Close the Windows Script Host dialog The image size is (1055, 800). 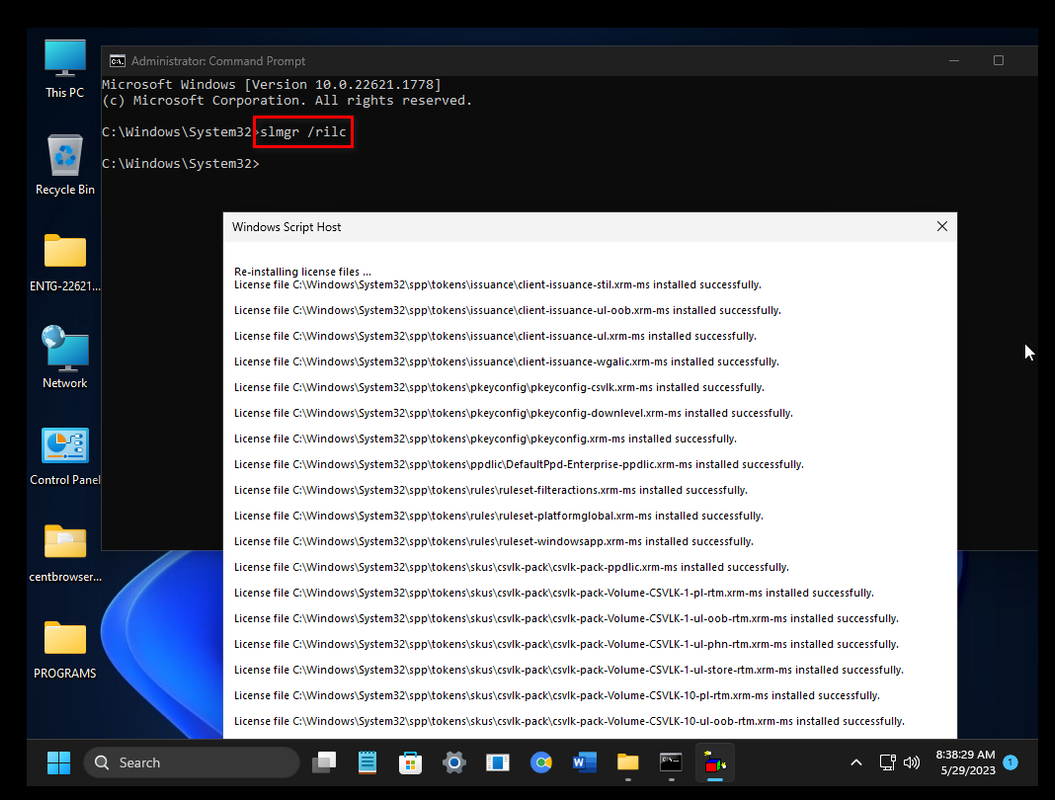(x=942, y=227)
